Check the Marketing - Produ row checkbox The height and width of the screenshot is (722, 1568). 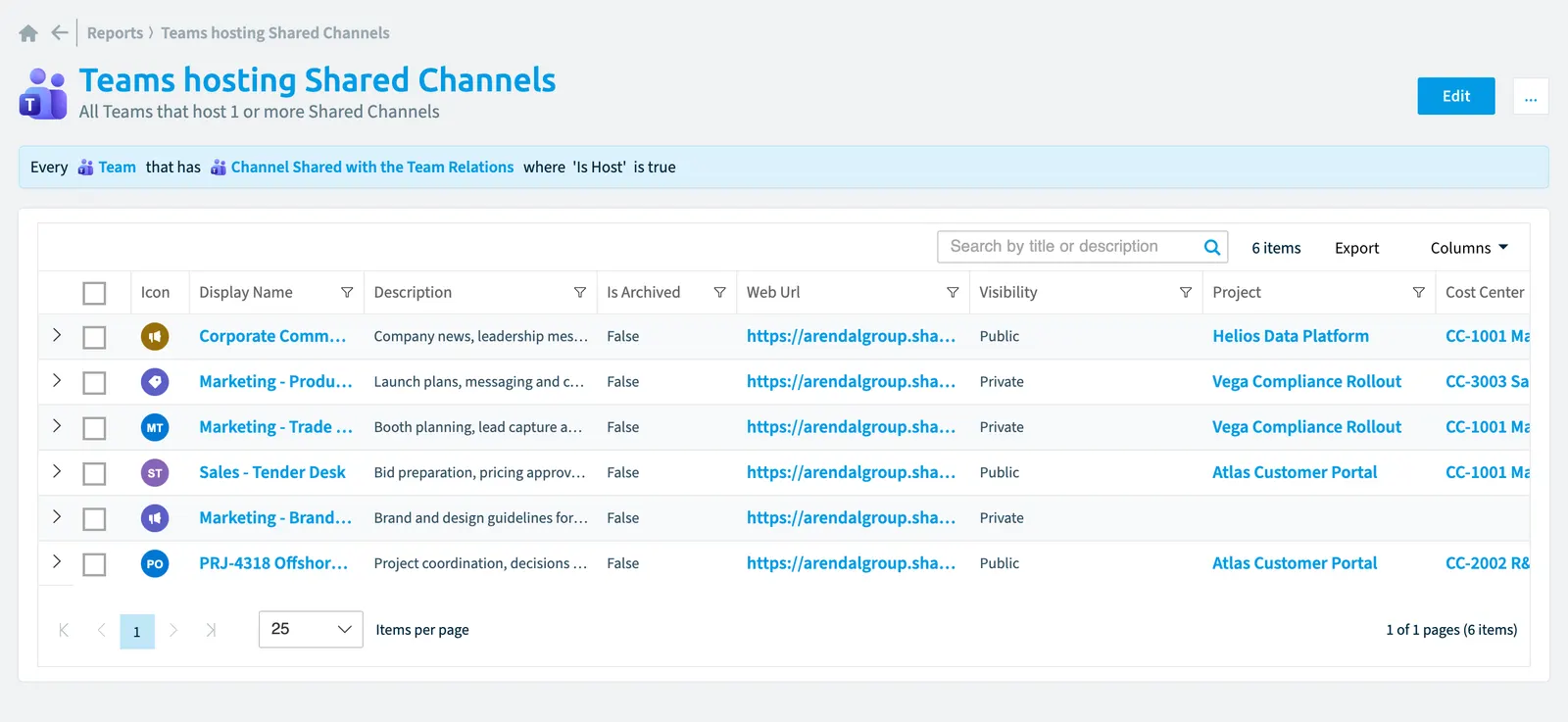point(94,382)
